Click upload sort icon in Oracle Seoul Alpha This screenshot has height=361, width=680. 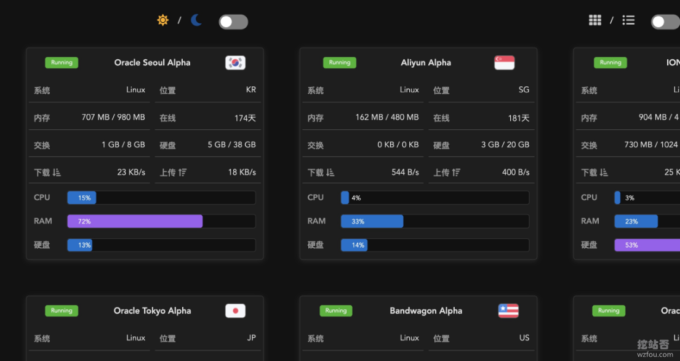tap(183, 172)
